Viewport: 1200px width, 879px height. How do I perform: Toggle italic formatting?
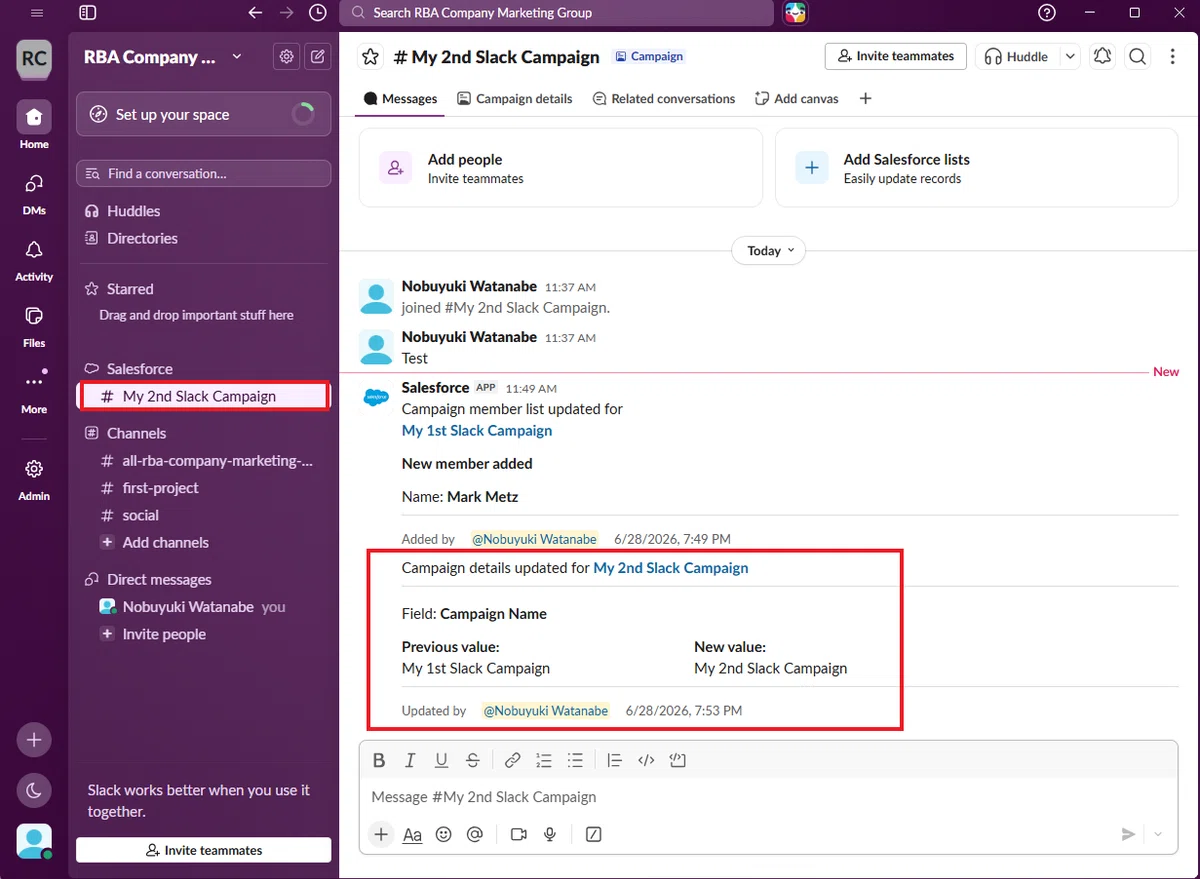coord(410,760)
